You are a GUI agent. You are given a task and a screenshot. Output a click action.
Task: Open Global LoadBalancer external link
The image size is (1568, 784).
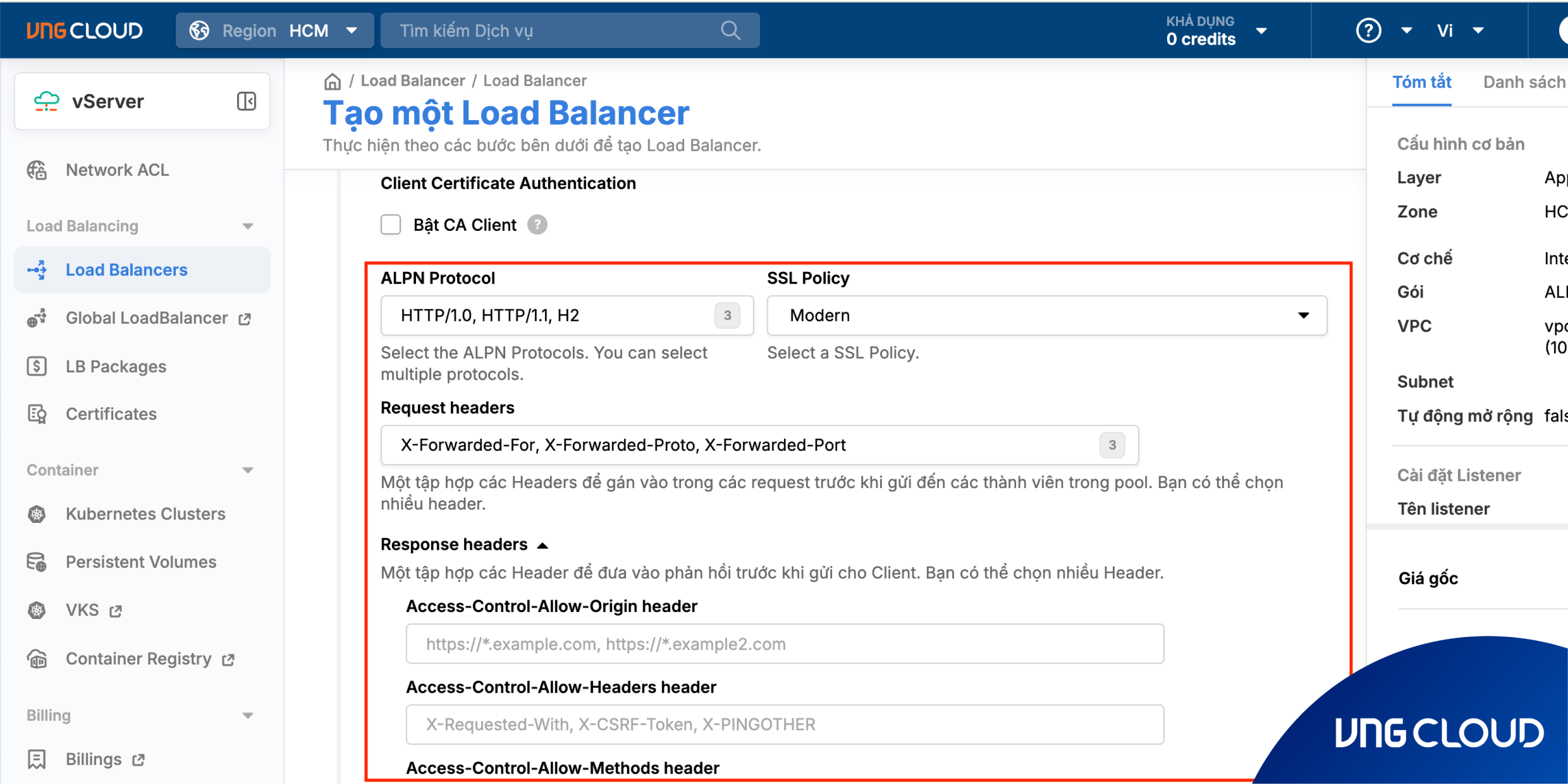(x=146, y=318)
